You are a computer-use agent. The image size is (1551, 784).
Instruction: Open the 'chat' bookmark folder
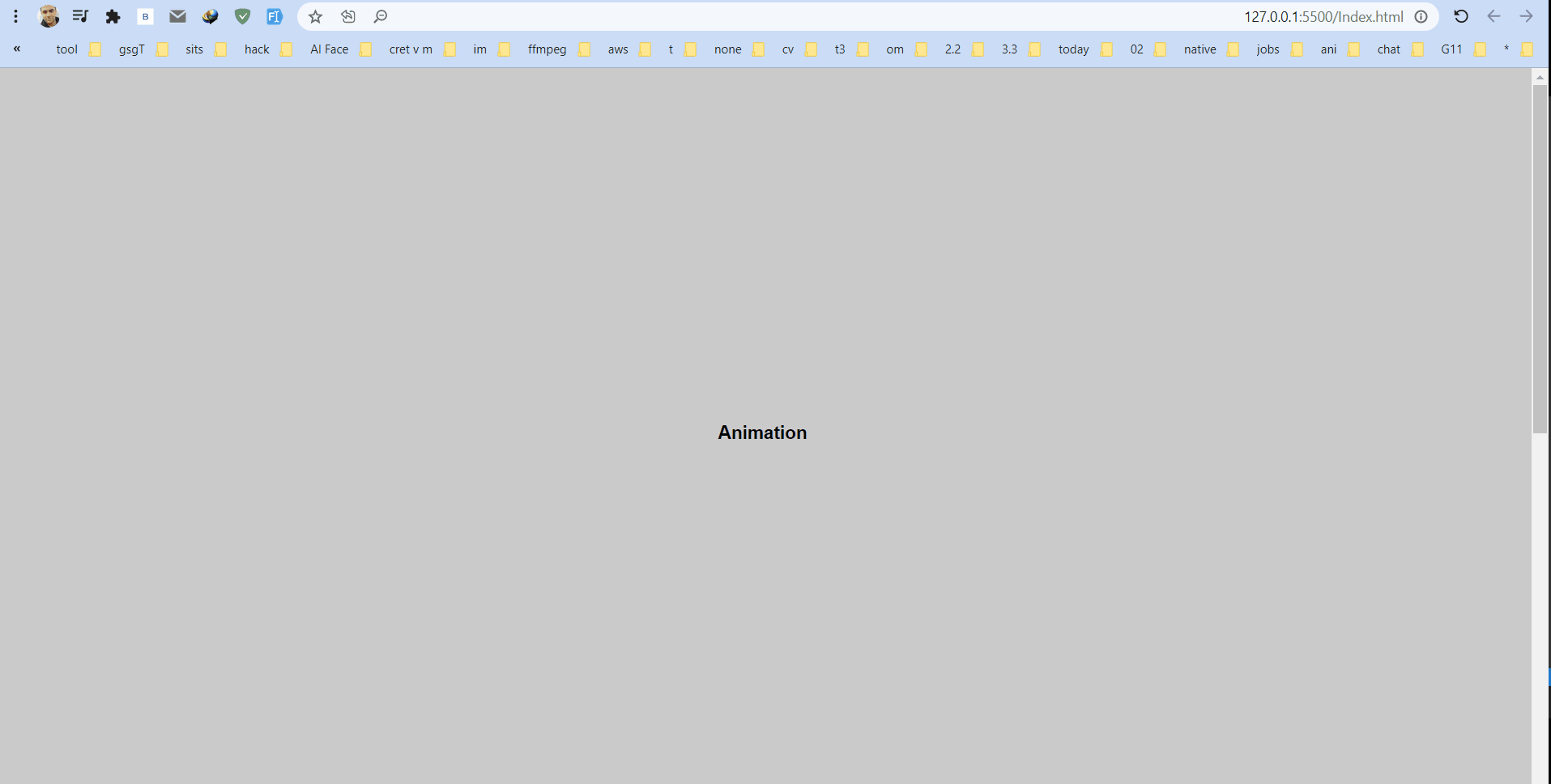pyautogui.click(x=1400, y=49)
